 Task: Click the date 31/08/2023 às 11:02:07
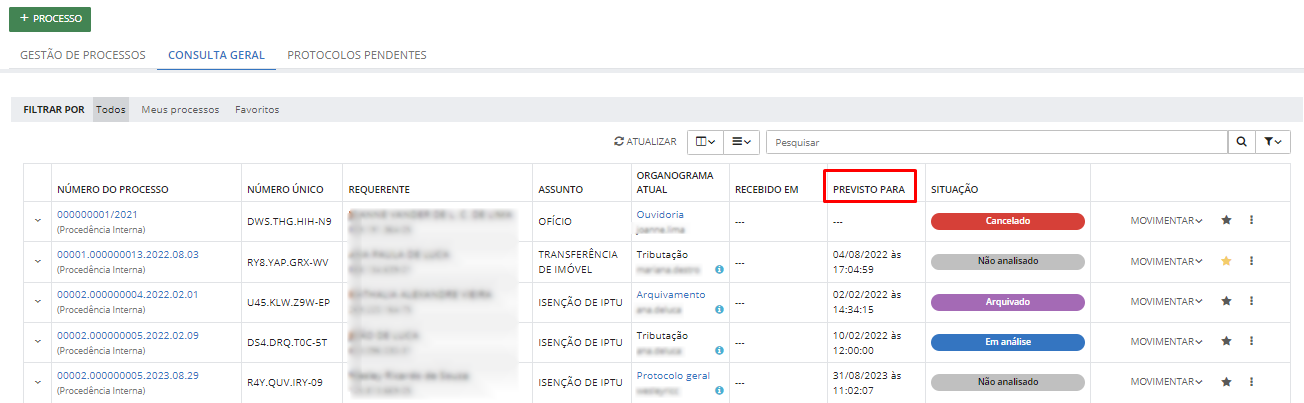click(867, 382)
